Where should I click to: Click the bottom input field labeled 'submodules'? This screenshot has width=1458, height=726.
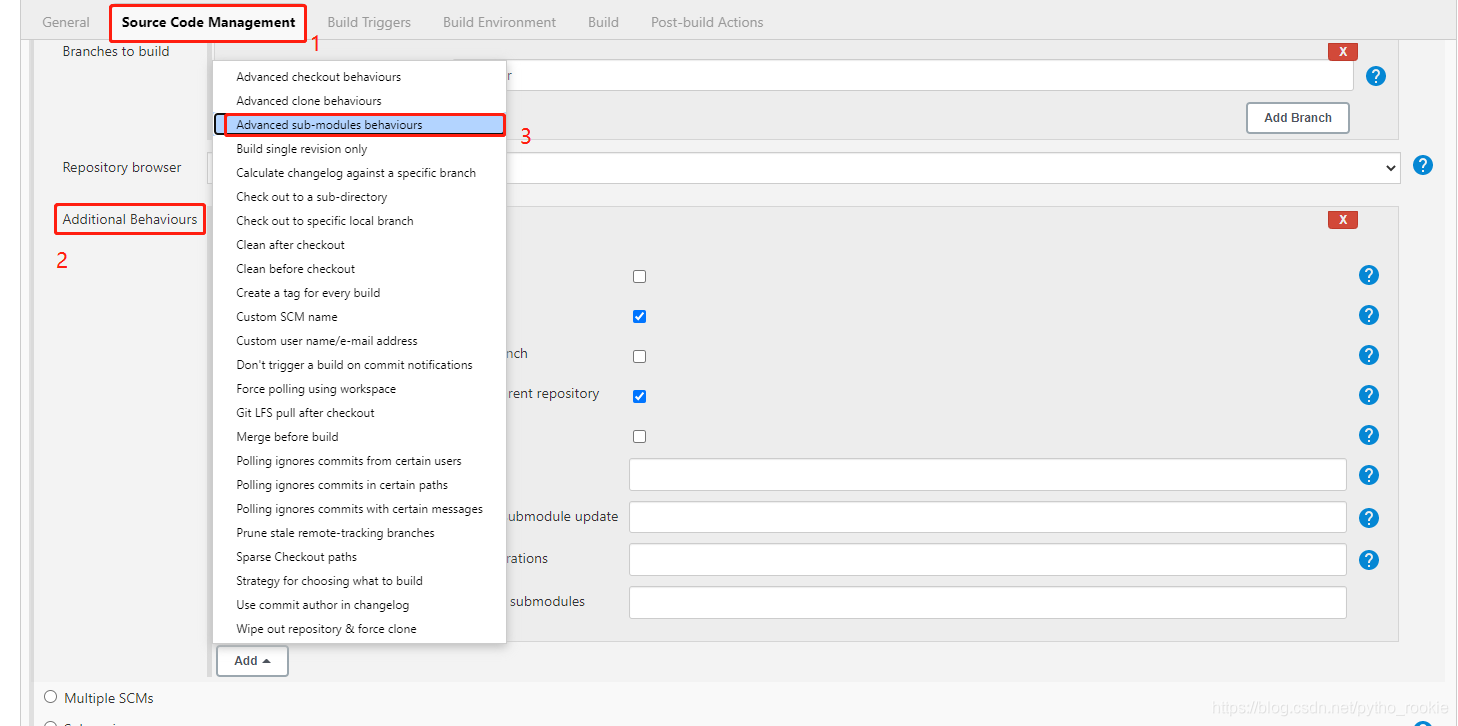pos(988,603)
